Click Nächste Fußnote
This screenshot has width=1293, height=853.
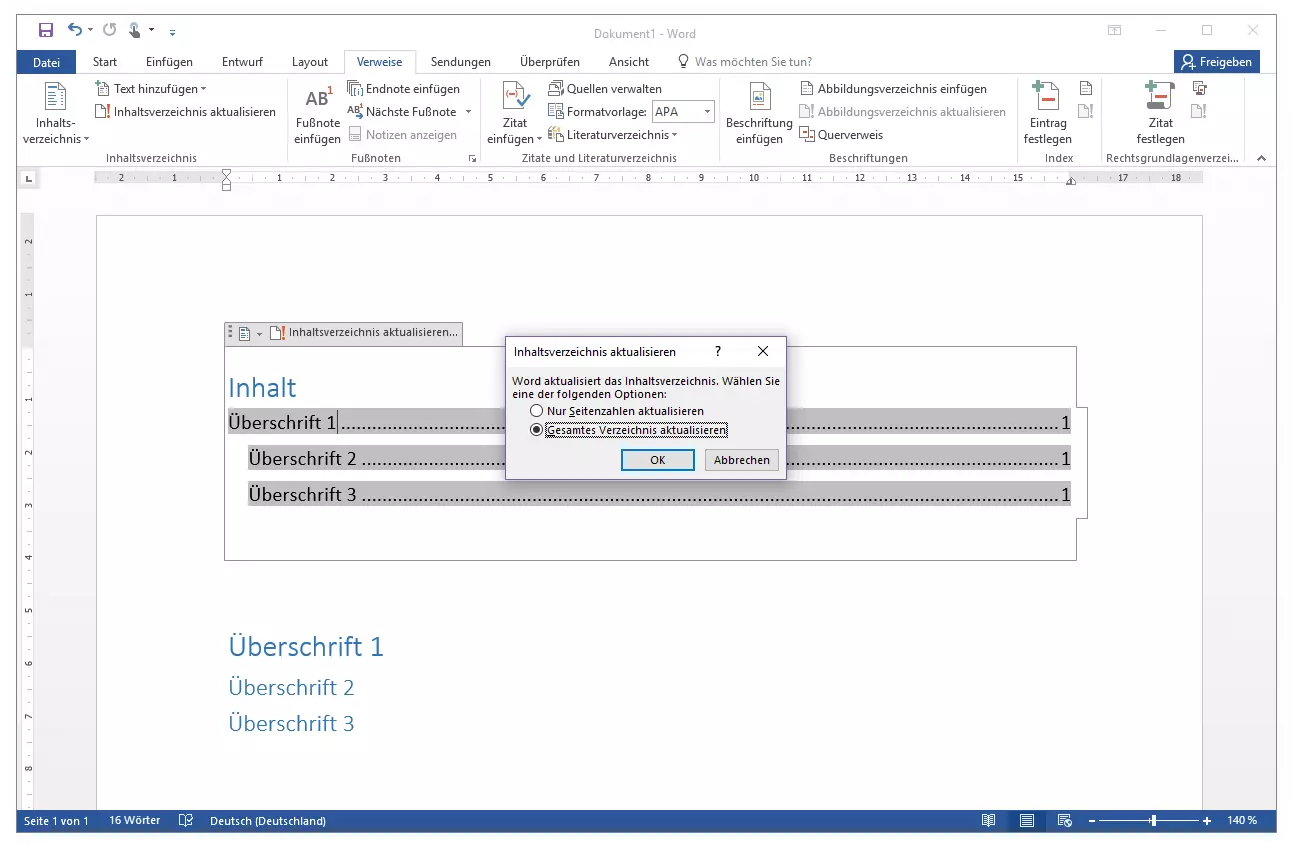click(402, 112)
